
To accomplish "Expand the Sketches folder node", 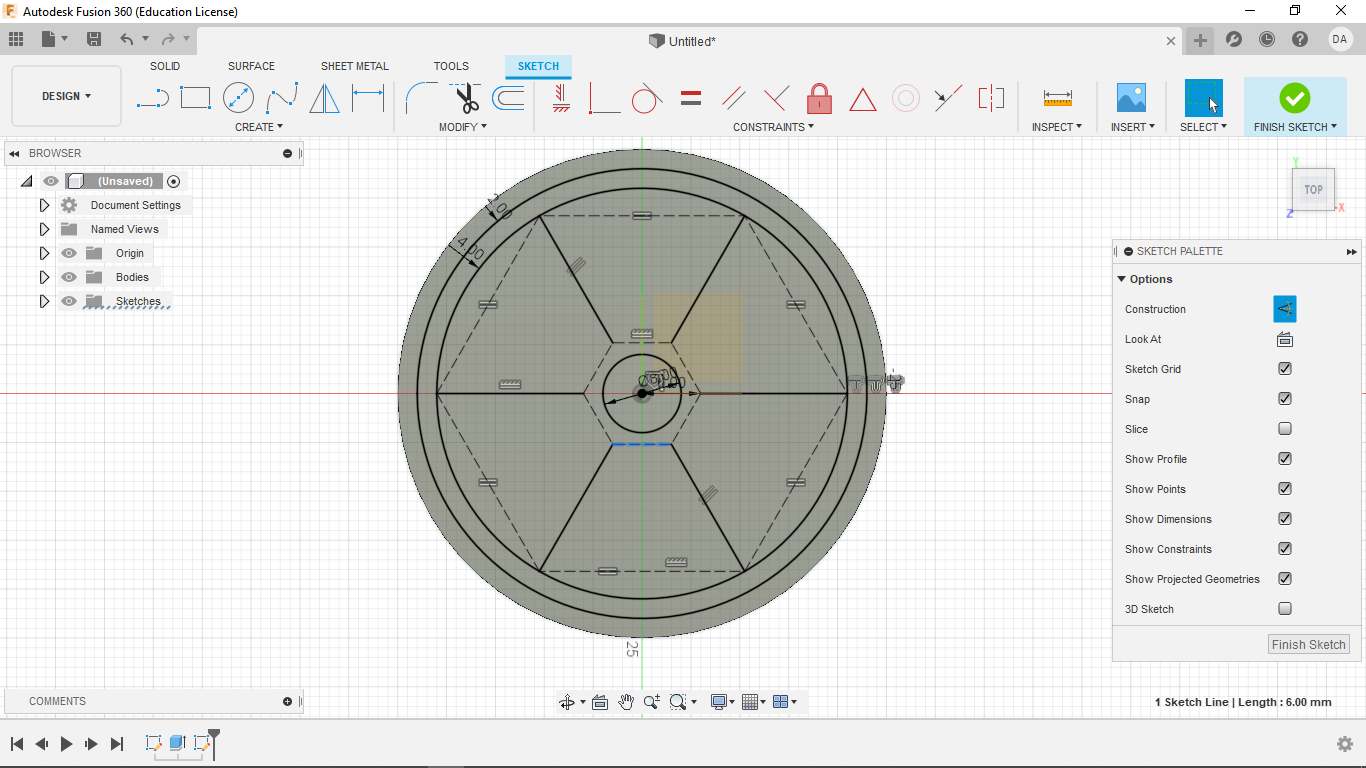I will [44, 301].
